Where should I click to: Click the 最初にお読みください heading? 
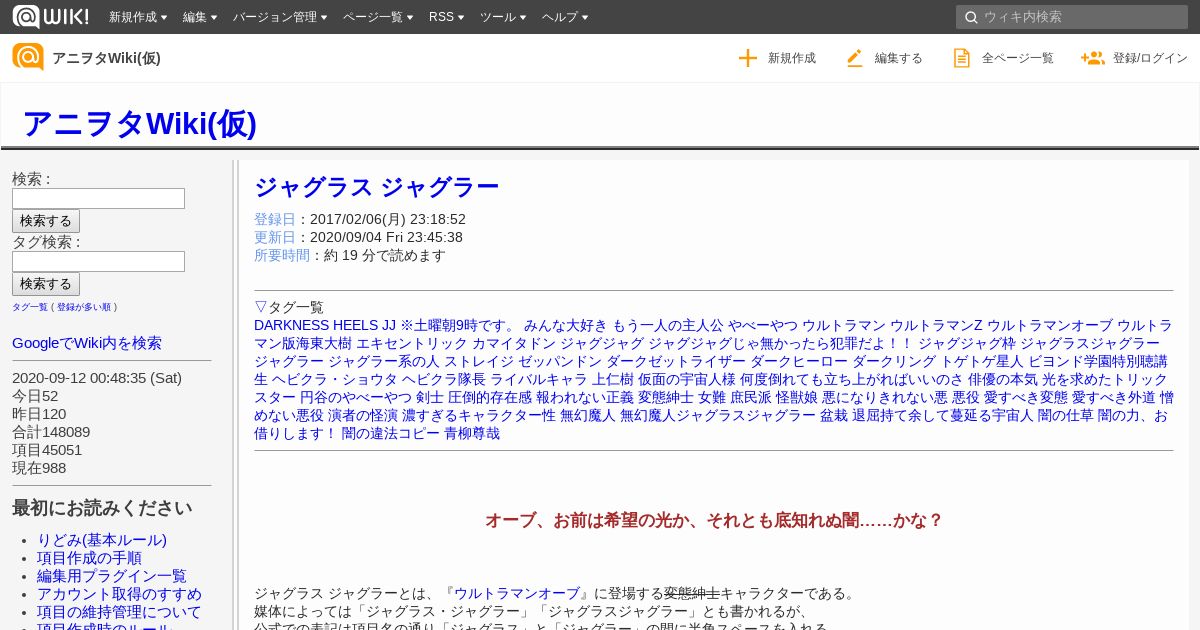click(x=102, y=508)
